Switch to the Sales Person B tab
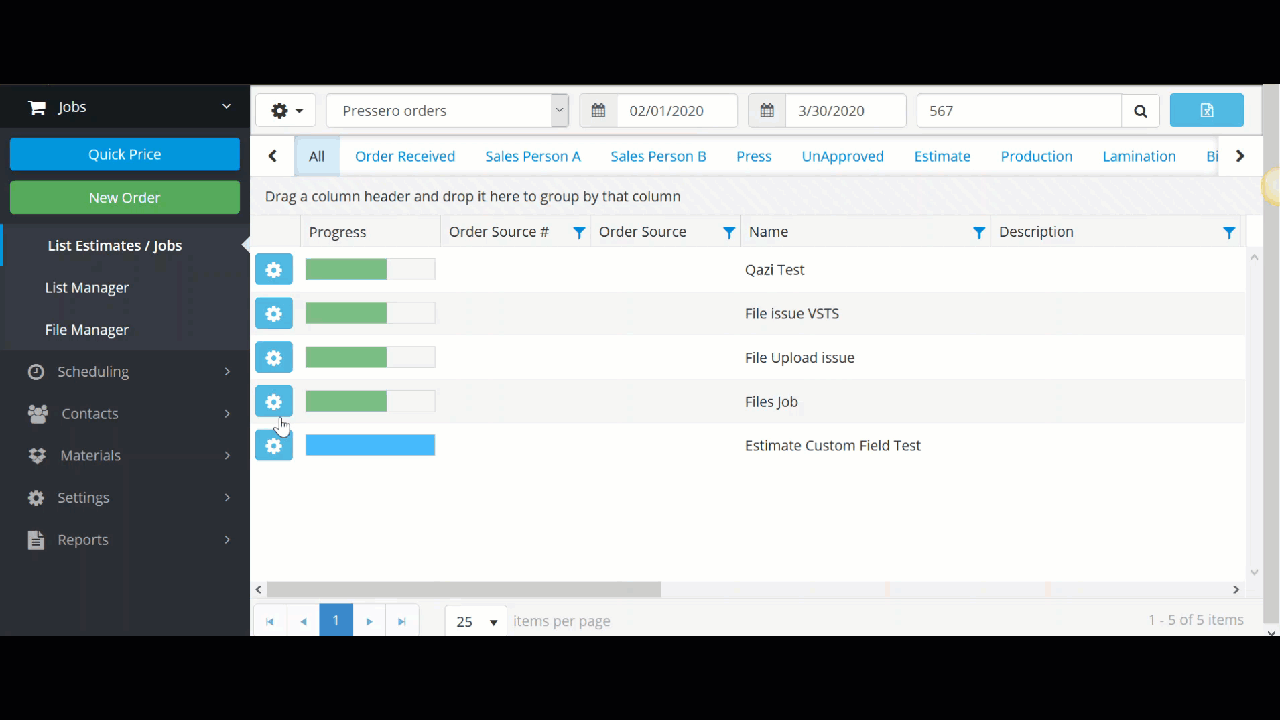 (658, 156)
